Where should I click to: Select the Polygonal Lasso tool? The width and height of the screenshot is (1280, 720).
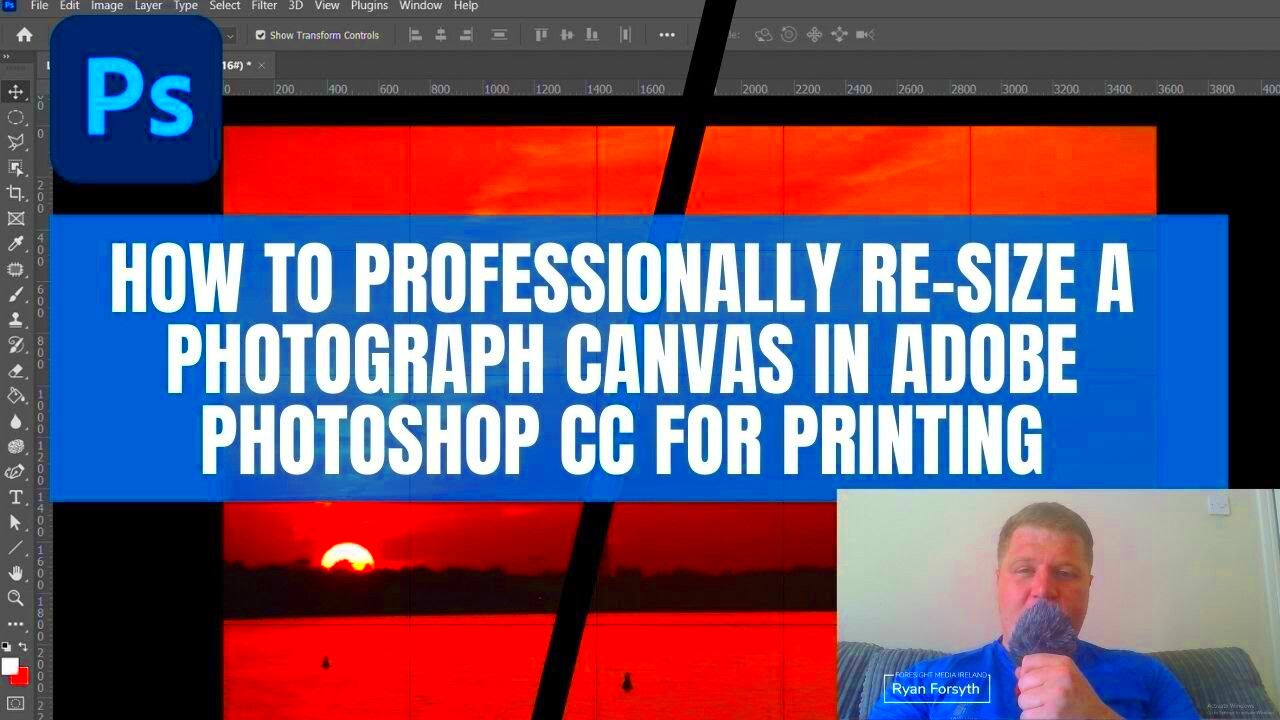pos(16,143)
